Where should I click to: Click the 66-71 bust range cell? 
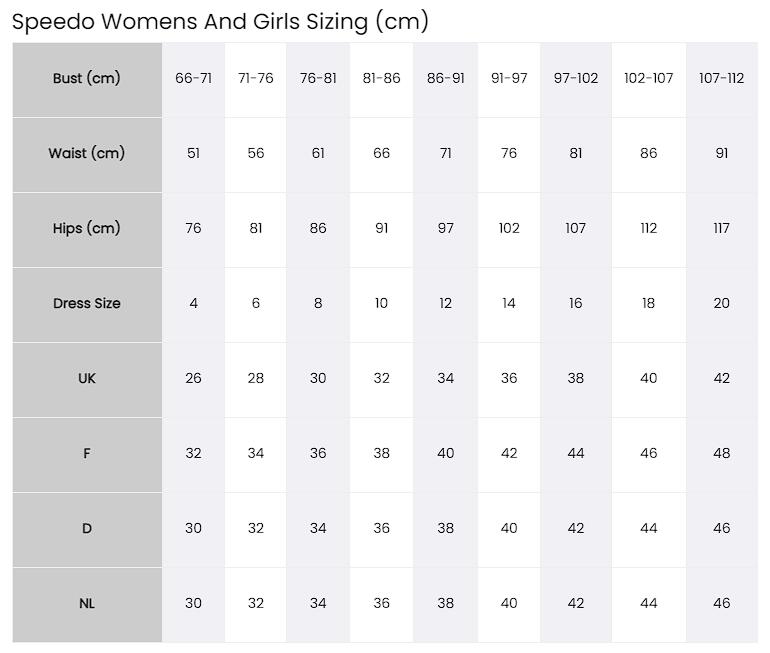tap(193, 80)
